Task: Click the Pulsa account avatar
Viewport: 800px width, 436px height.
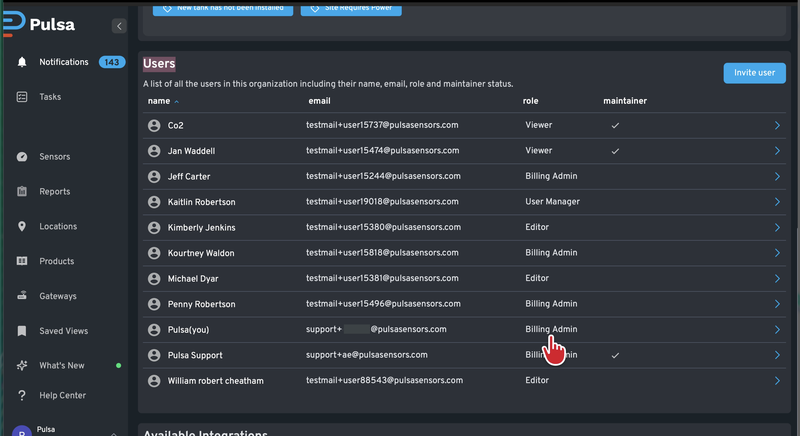Action: (22, 431)
